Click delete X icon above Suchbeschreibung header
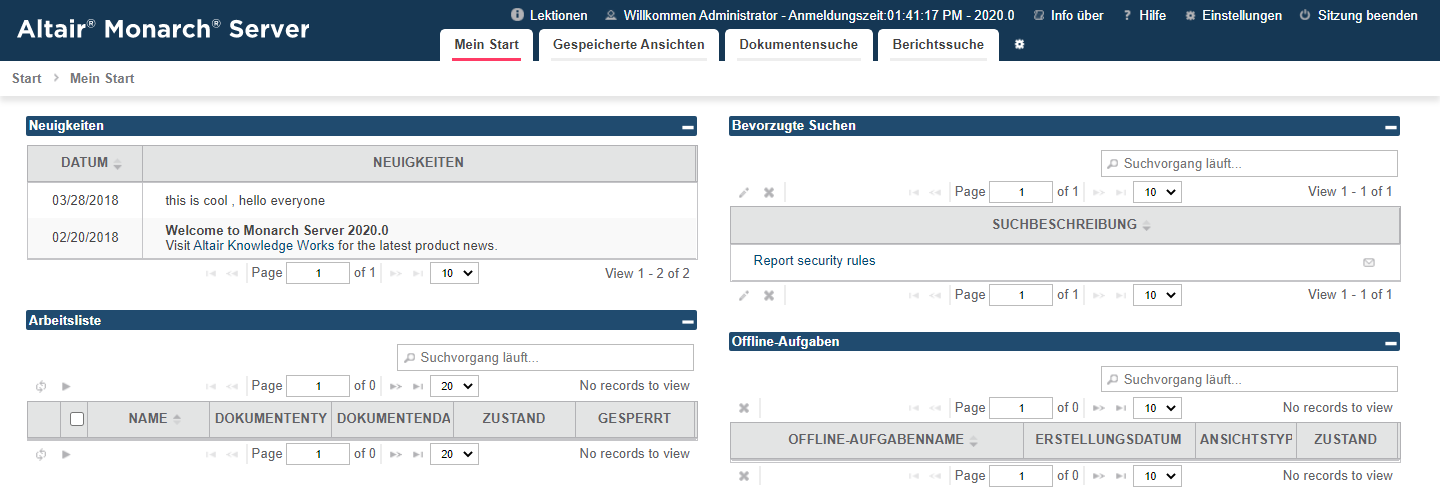The height and width of the screenshot is (503, 1440). (769, 192)
